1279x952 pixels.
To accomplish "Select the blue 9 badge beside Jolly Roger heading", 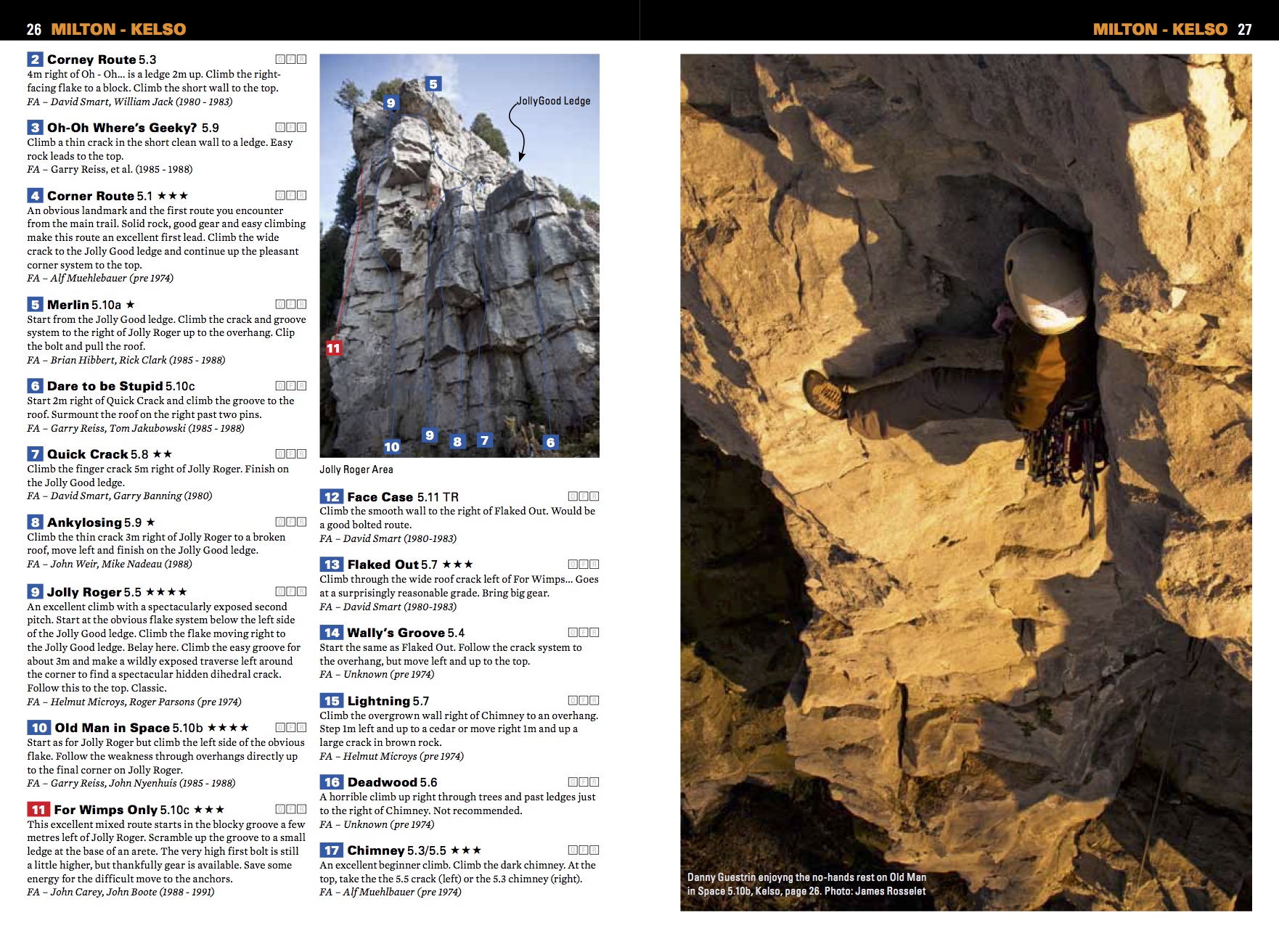I will click(35, 592).
